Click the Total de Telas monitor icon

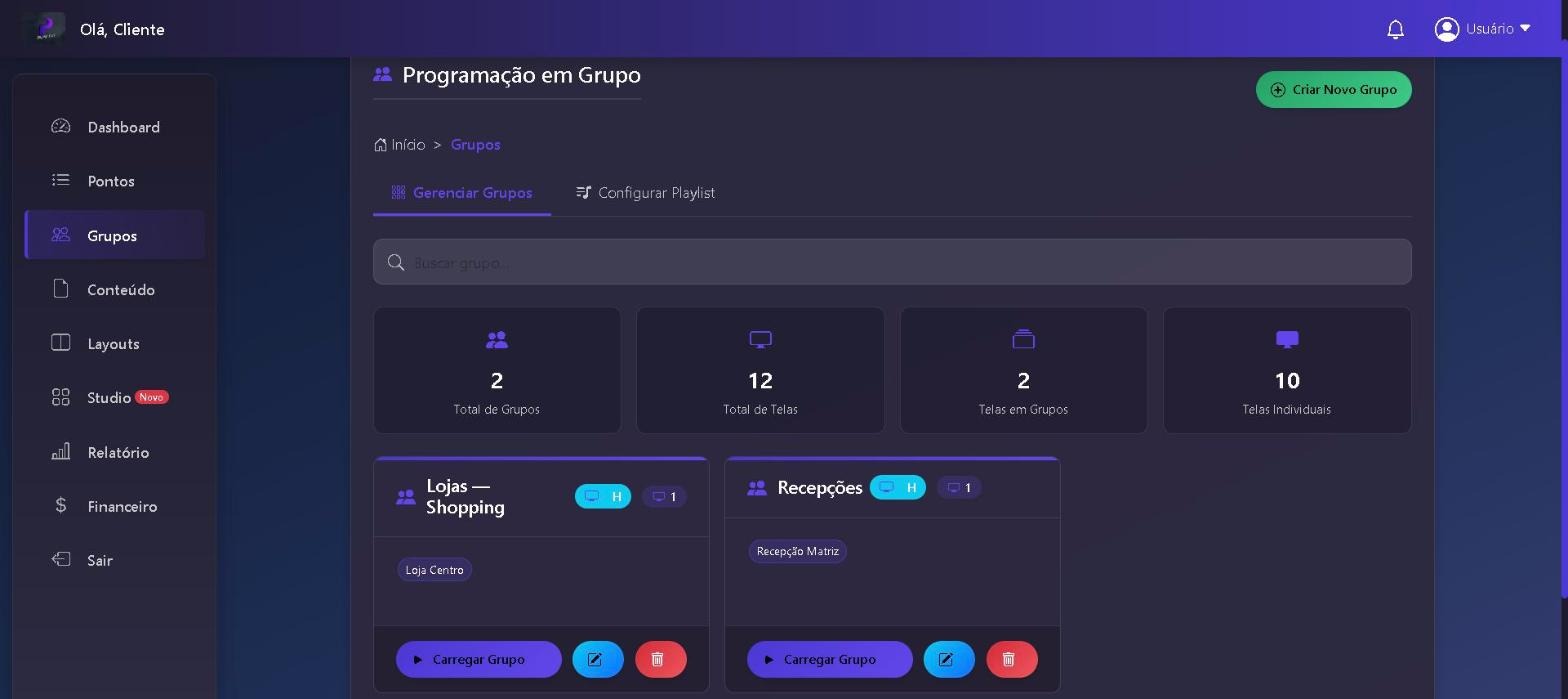[x=760, y=340]
